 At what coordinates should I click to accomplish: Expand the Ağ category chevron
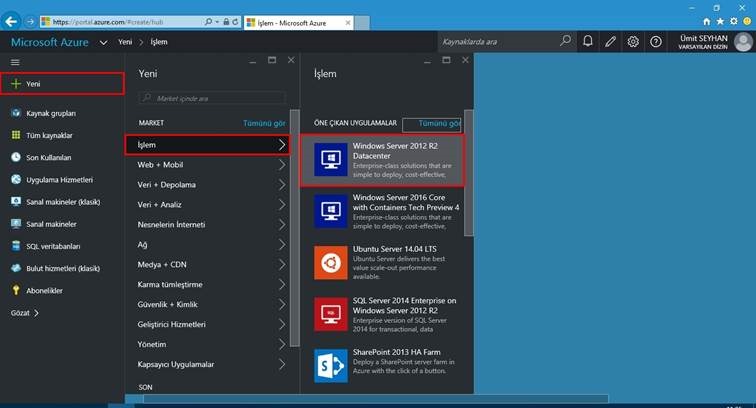coord(282,245)
